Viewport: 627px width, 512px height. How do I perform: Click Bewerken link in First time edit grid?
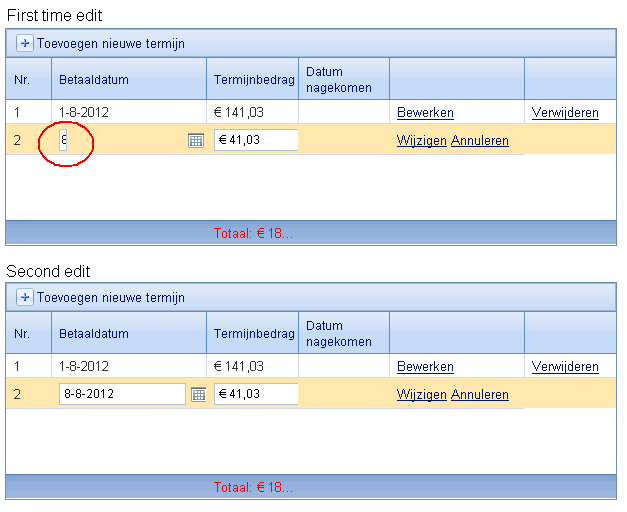pos(425,113)
